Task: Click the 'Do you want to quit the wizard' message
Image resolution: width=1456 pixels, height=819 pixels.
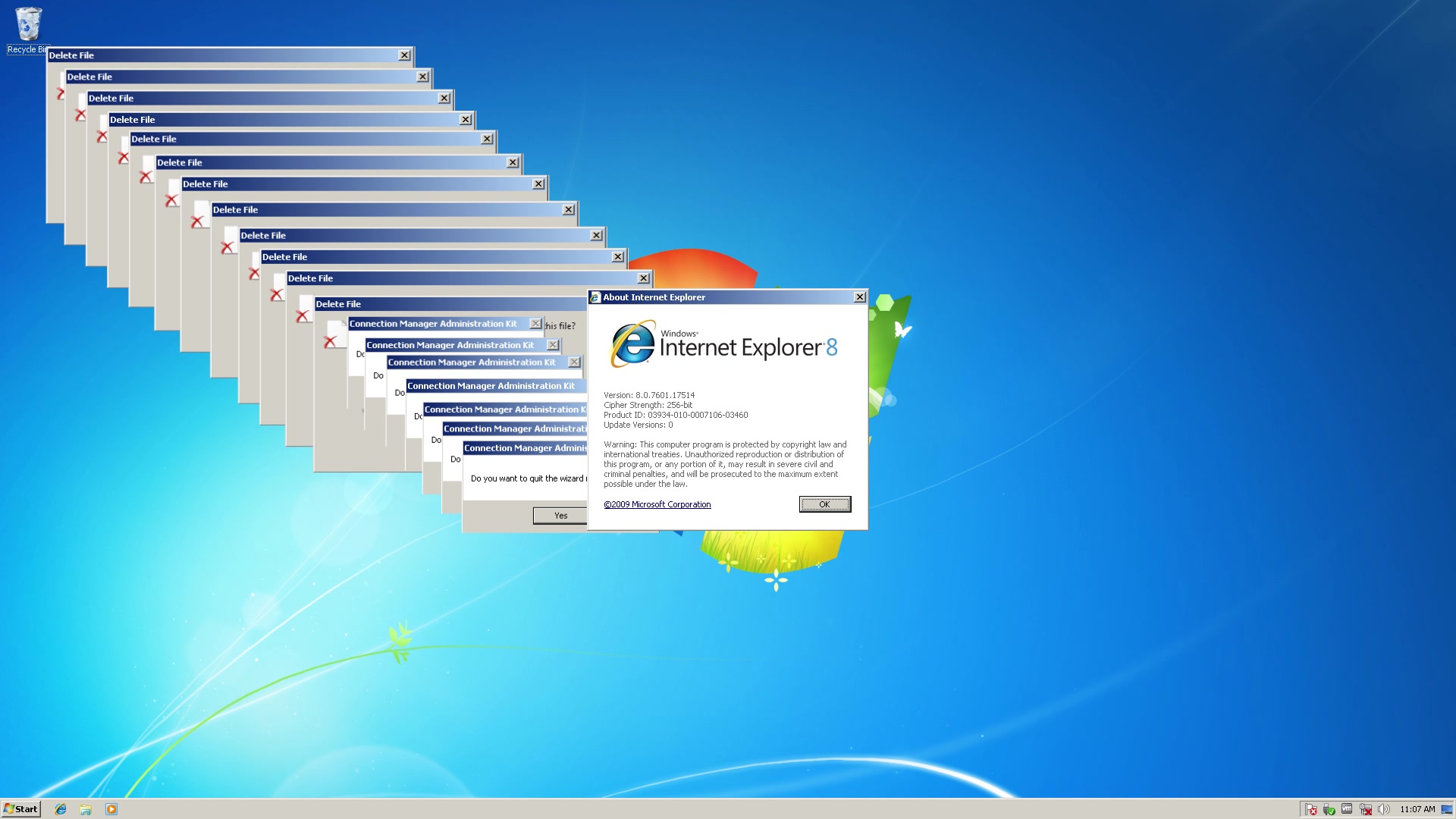Action: pyautogui.click(x=529, y=479)
